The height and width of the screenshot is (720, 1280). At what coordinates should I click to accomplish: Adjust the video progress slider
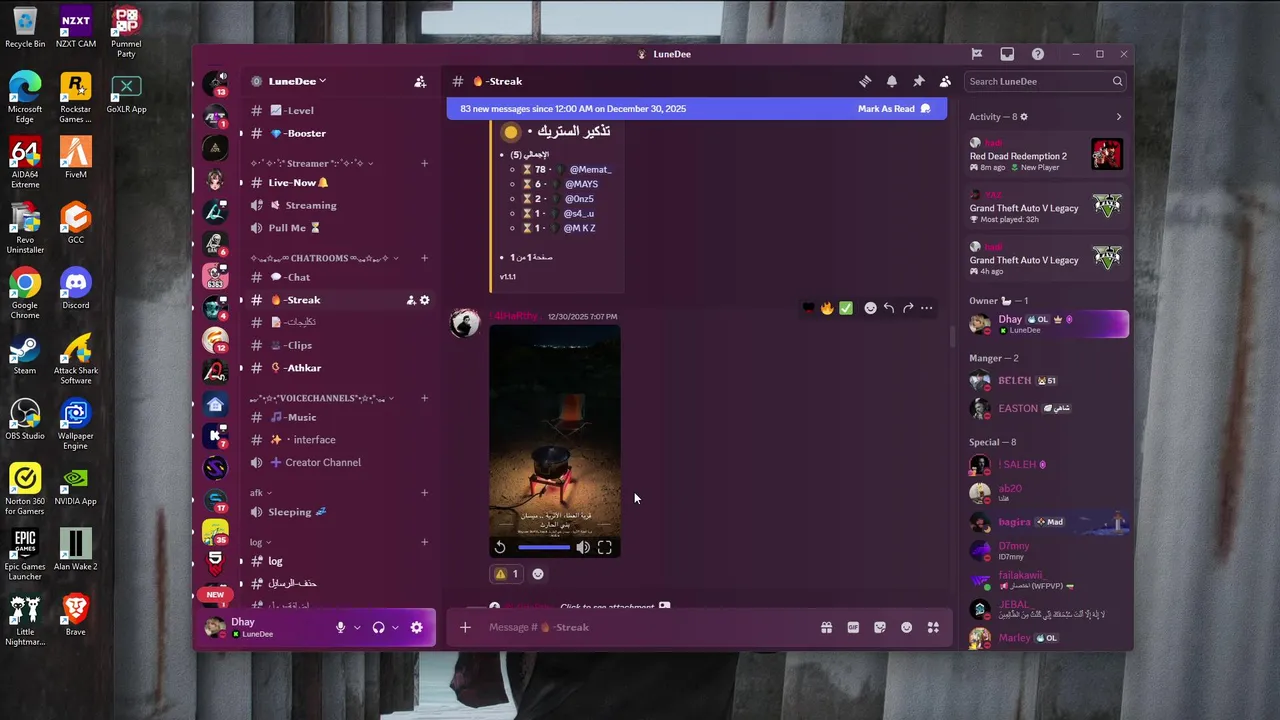pyautogui.click(x=544, y=547)
